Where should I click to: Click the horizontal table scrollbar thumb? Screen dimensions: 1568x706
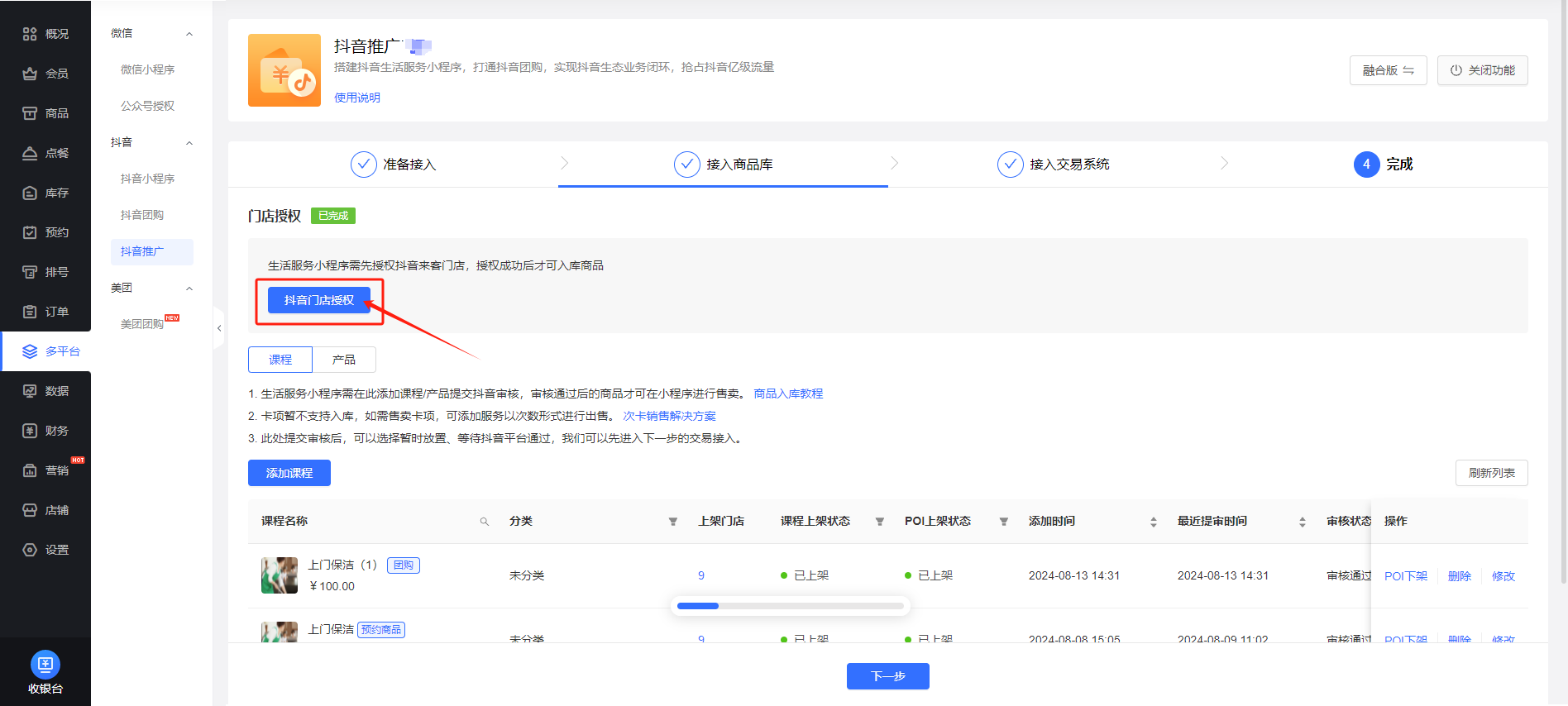coord(698,606)
